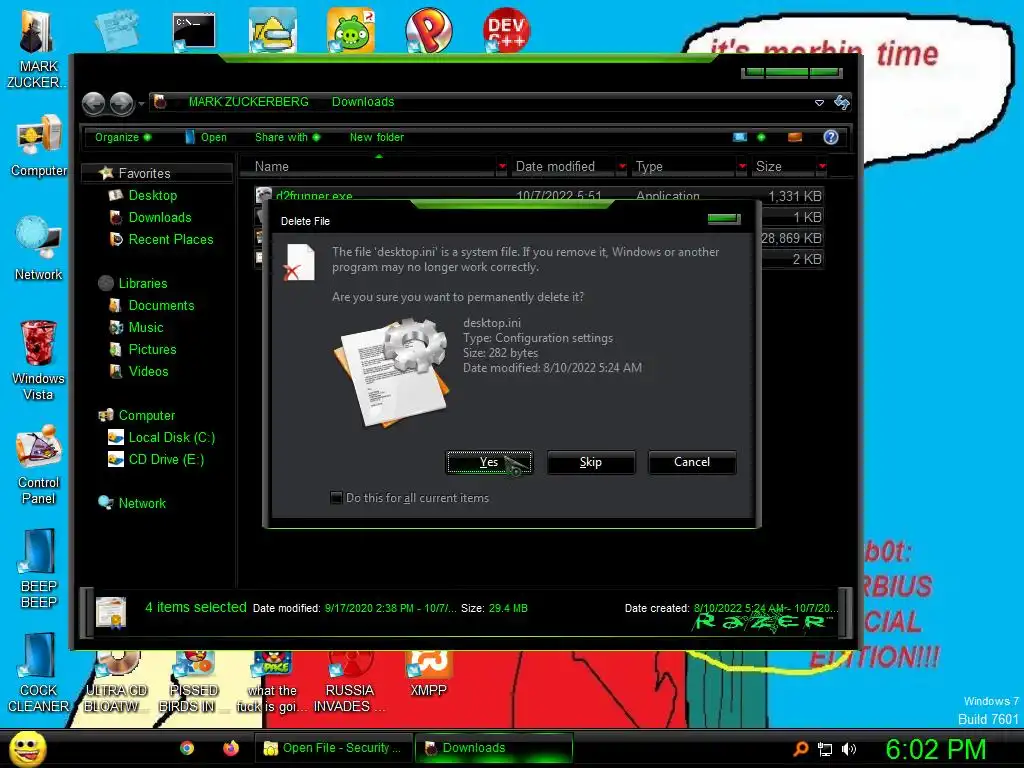Cancel the Delete File dialog
The width and height of the screenshot is (1024, 768).
692,462
